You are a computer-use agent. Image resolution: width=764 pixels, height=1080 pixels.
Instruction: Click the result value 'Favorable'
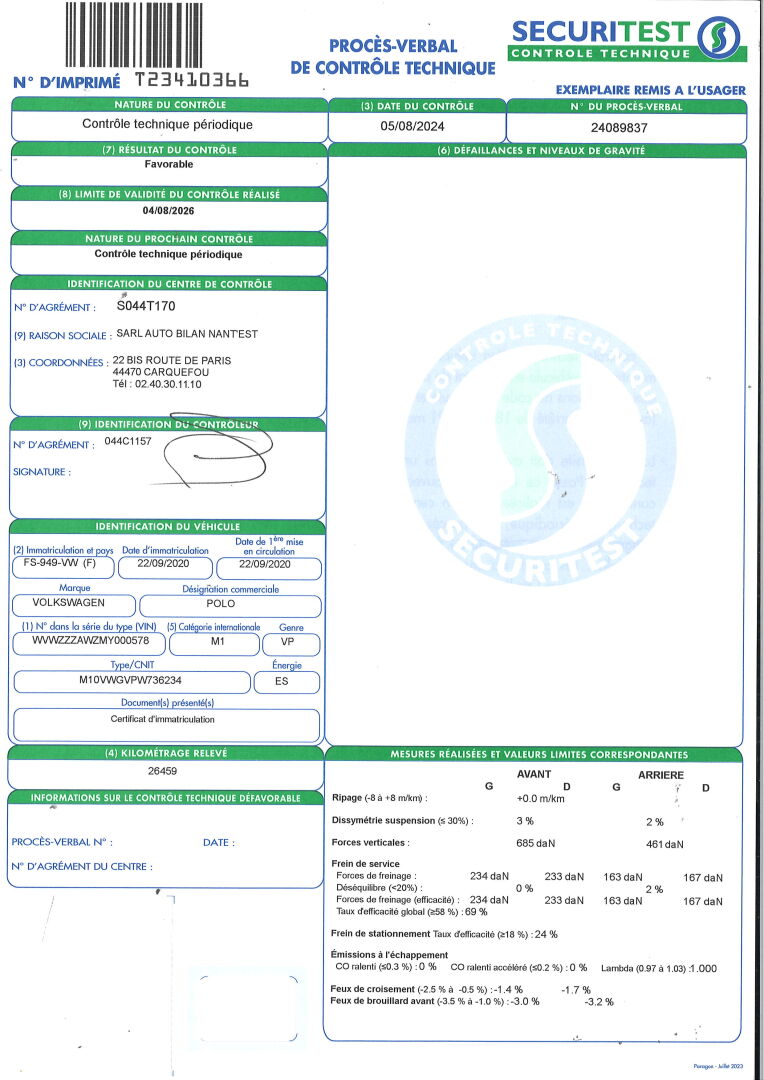pyautogui.click(x=169, y=165)
